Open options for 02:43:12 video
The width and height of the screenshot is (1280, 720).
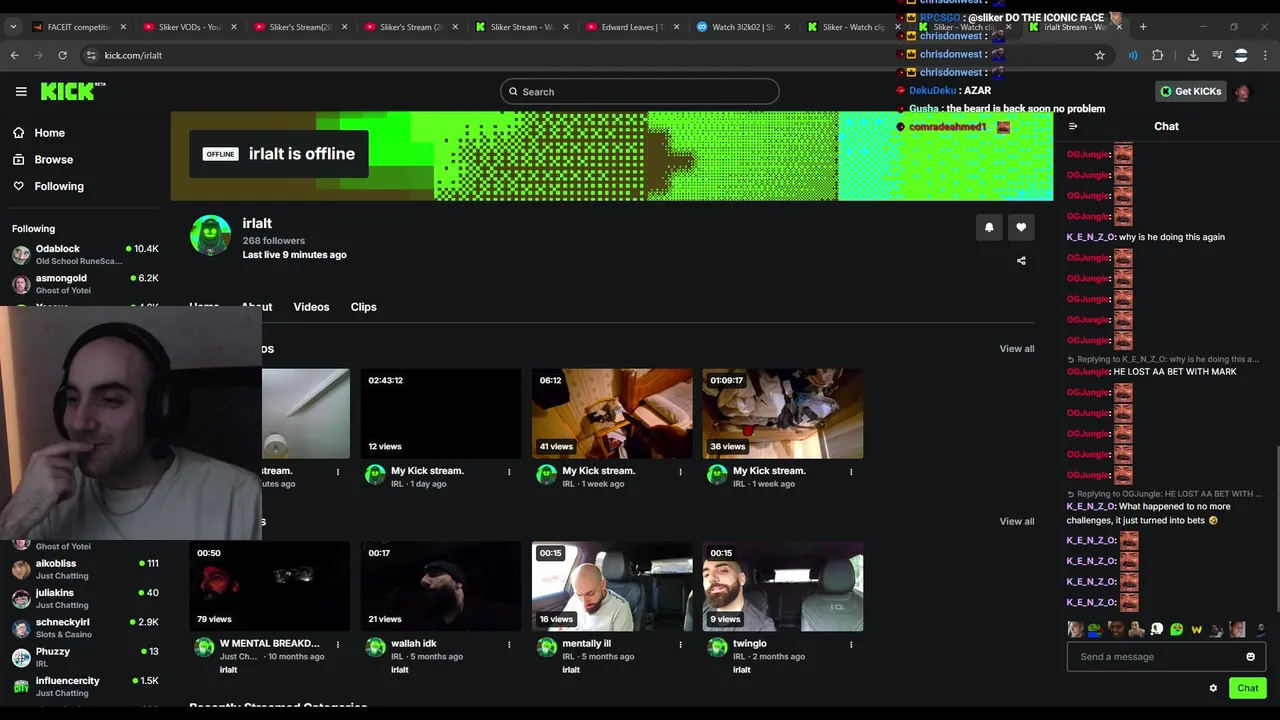click(x=509, y=472)
